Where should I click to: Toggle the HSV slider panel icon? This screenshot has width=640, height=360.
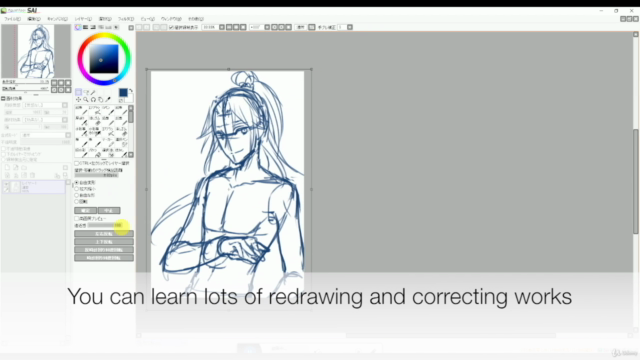click(93, 27)
